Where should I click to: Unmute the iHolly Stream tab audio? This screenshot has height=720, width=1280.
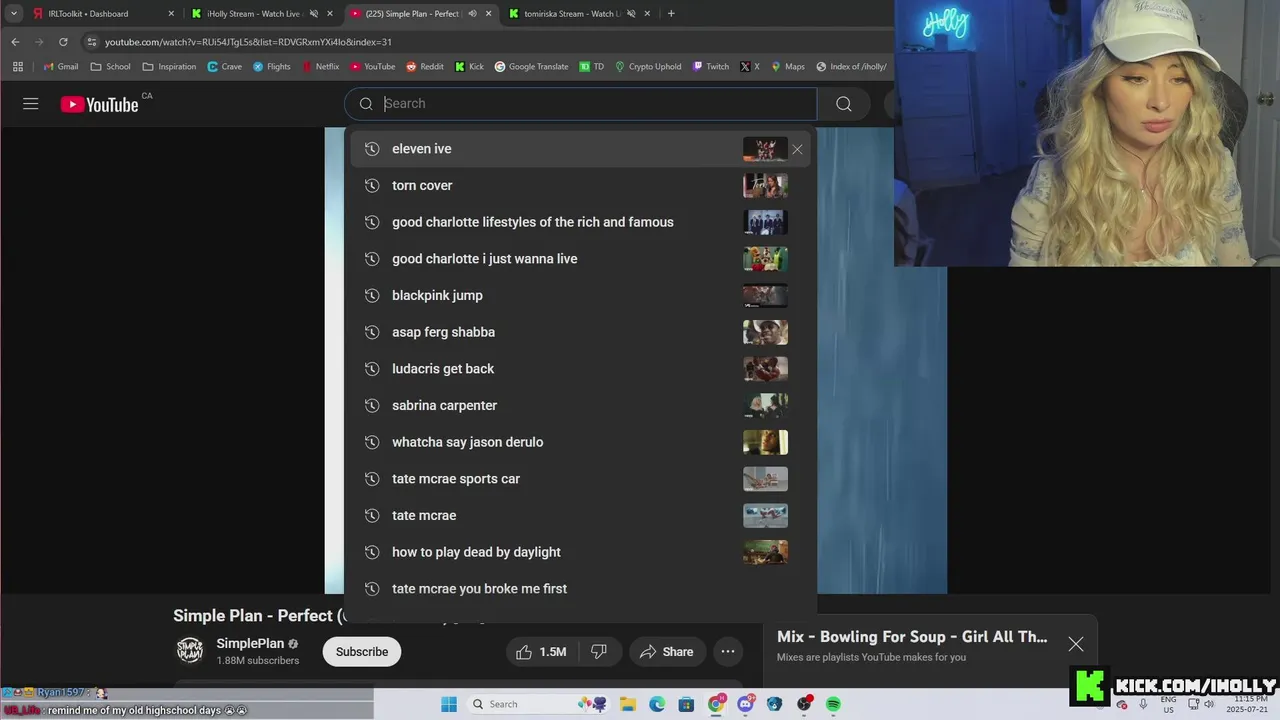[x=313, y=14]
